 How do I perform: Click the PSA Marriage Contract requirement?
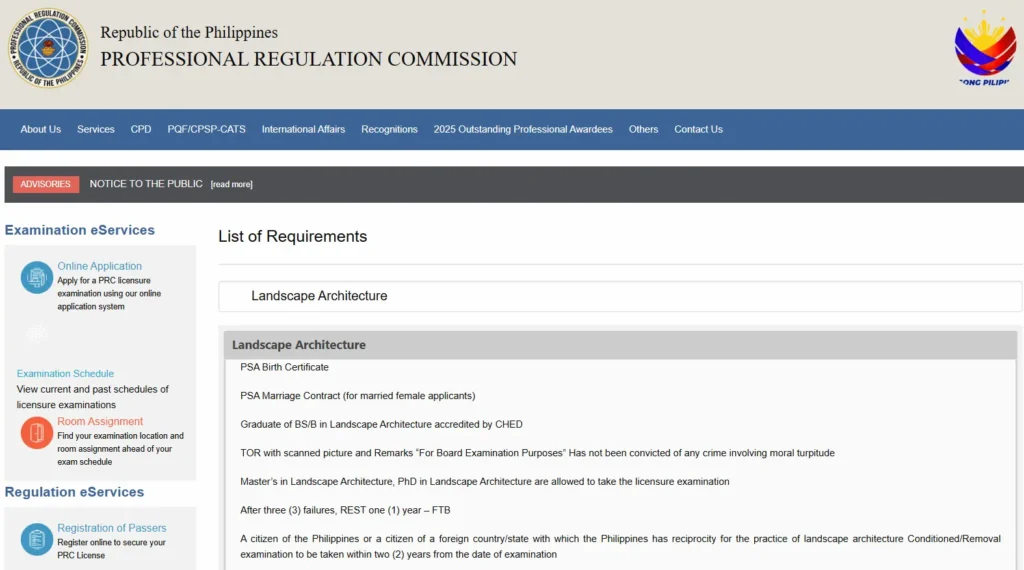point(358,396)
